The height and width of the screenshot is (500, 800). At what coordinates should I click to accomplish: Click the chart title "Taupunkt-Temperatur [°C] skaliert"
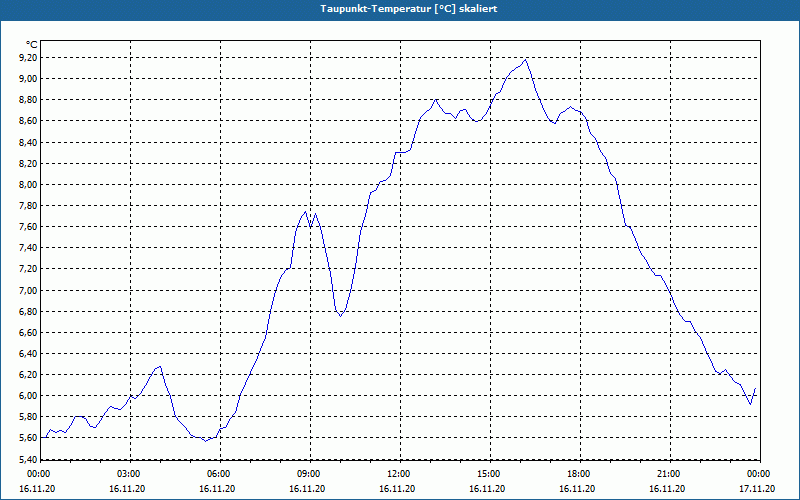point(409,9)
